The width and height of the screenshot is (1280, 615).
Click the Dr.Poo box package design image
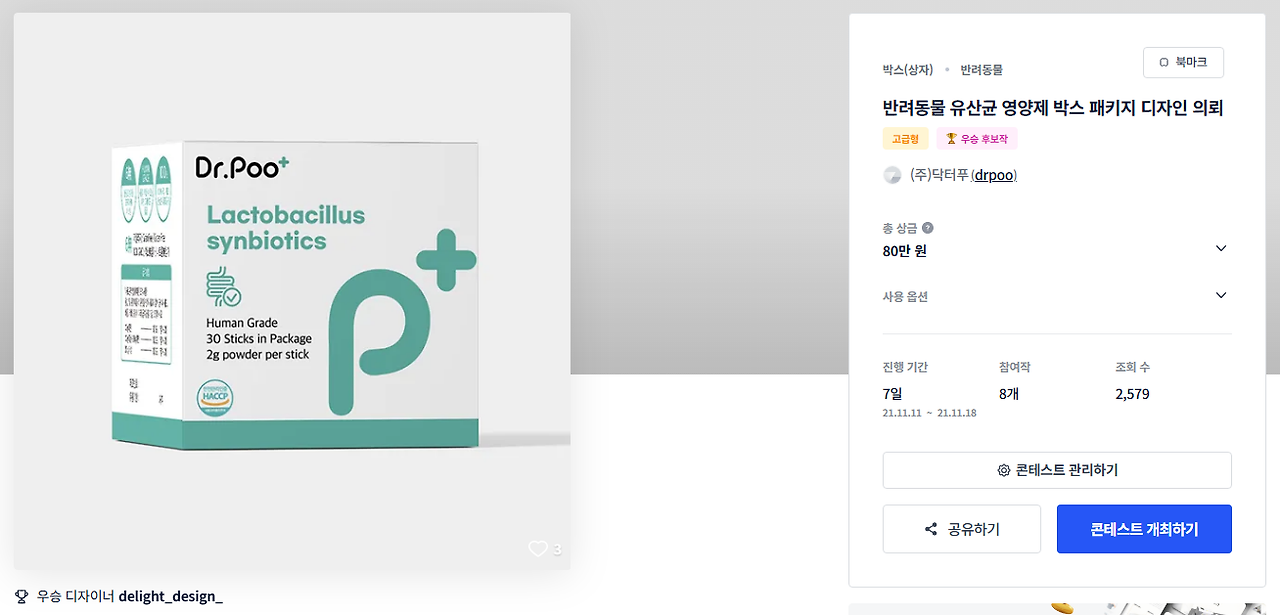292,291
